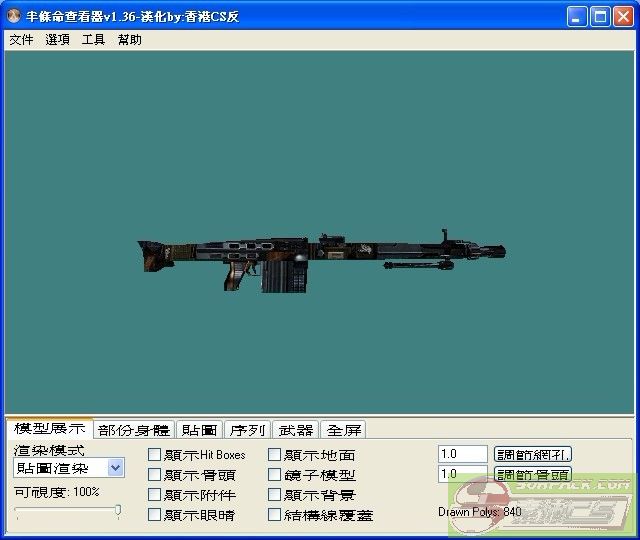Select the 序列 tab
The height and width of the screenshot is (540, 640).
[x=247, y=430]
